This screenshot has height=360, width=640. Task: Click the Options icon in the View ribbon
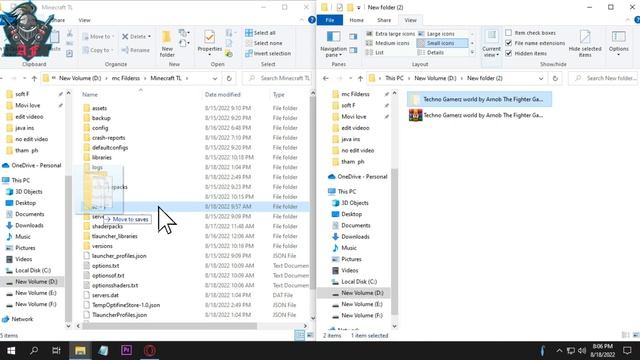618,38
